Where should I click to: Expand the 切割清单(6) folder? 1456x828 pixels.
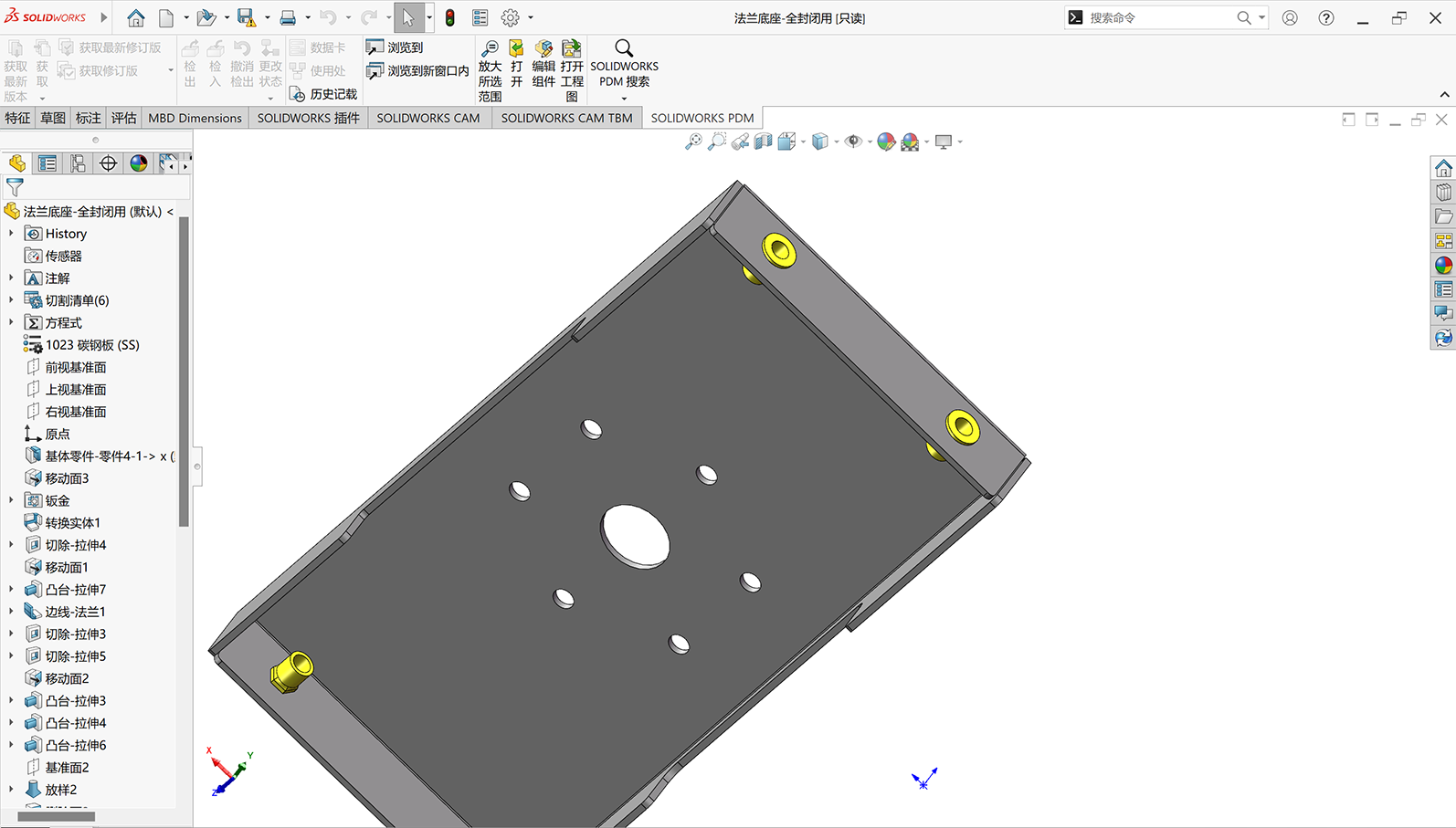11,300
